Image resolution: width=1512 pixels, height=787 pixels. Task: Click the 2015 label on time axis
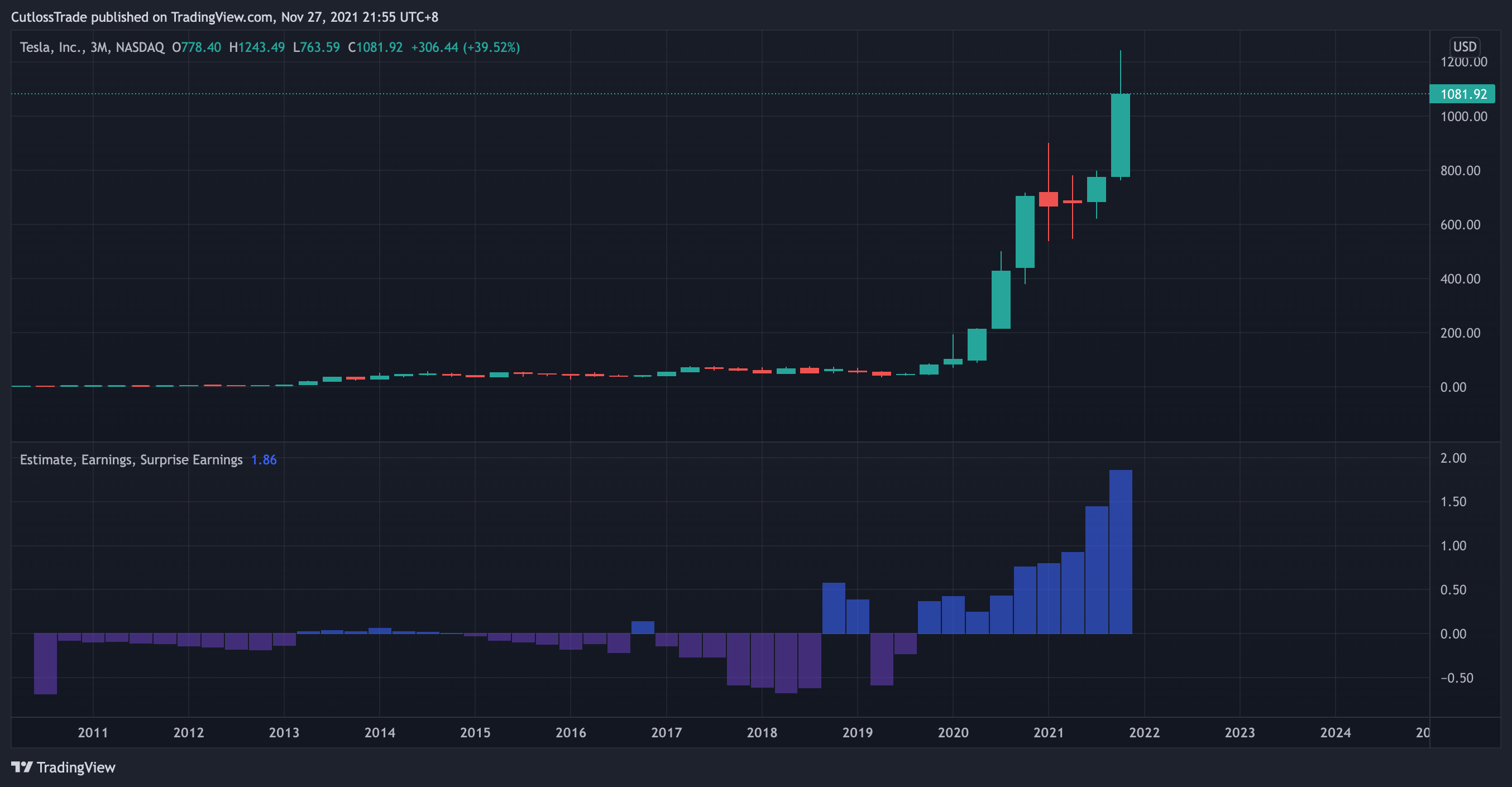(x=476, y=732)
